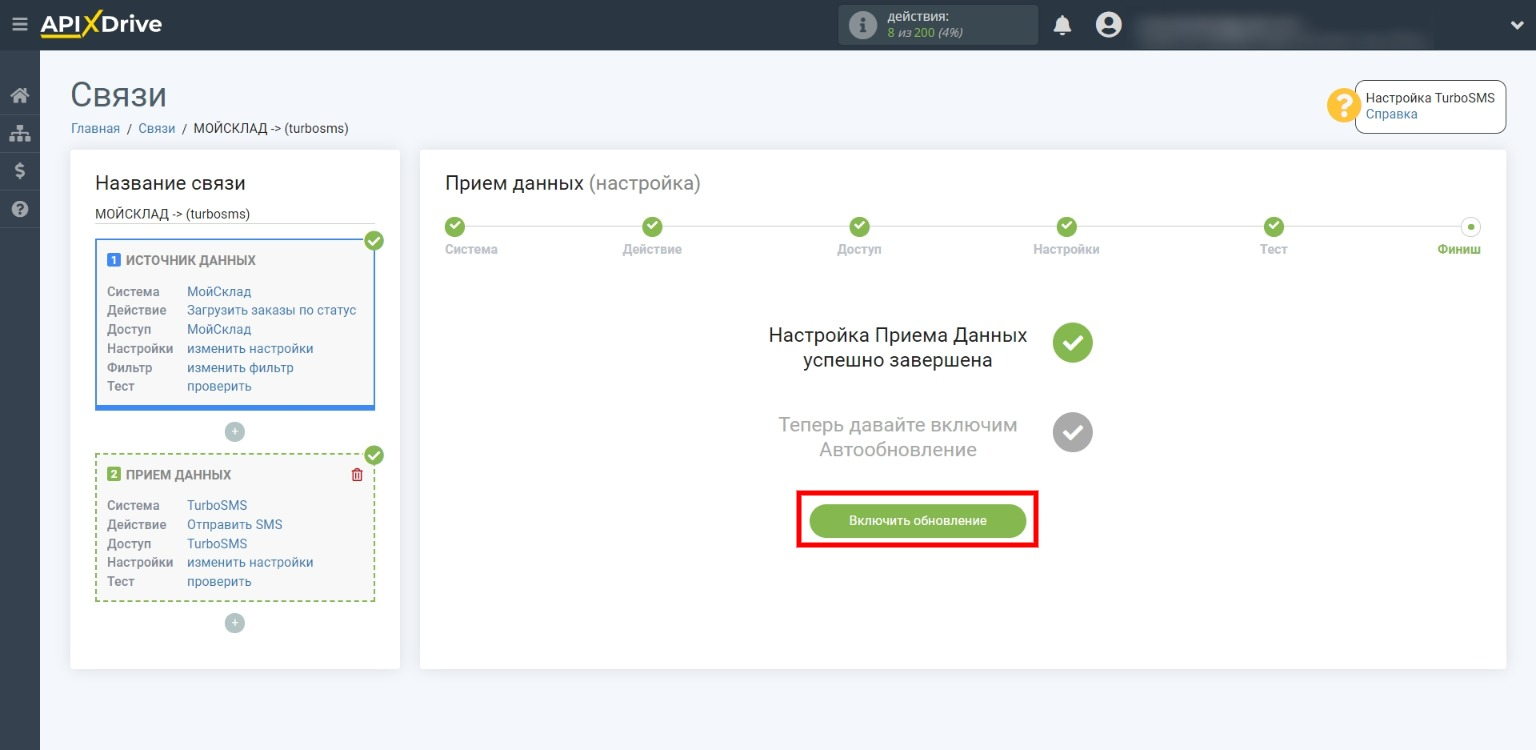
Task: Open МойСклад access link in source block
Action: click(219, 329)
